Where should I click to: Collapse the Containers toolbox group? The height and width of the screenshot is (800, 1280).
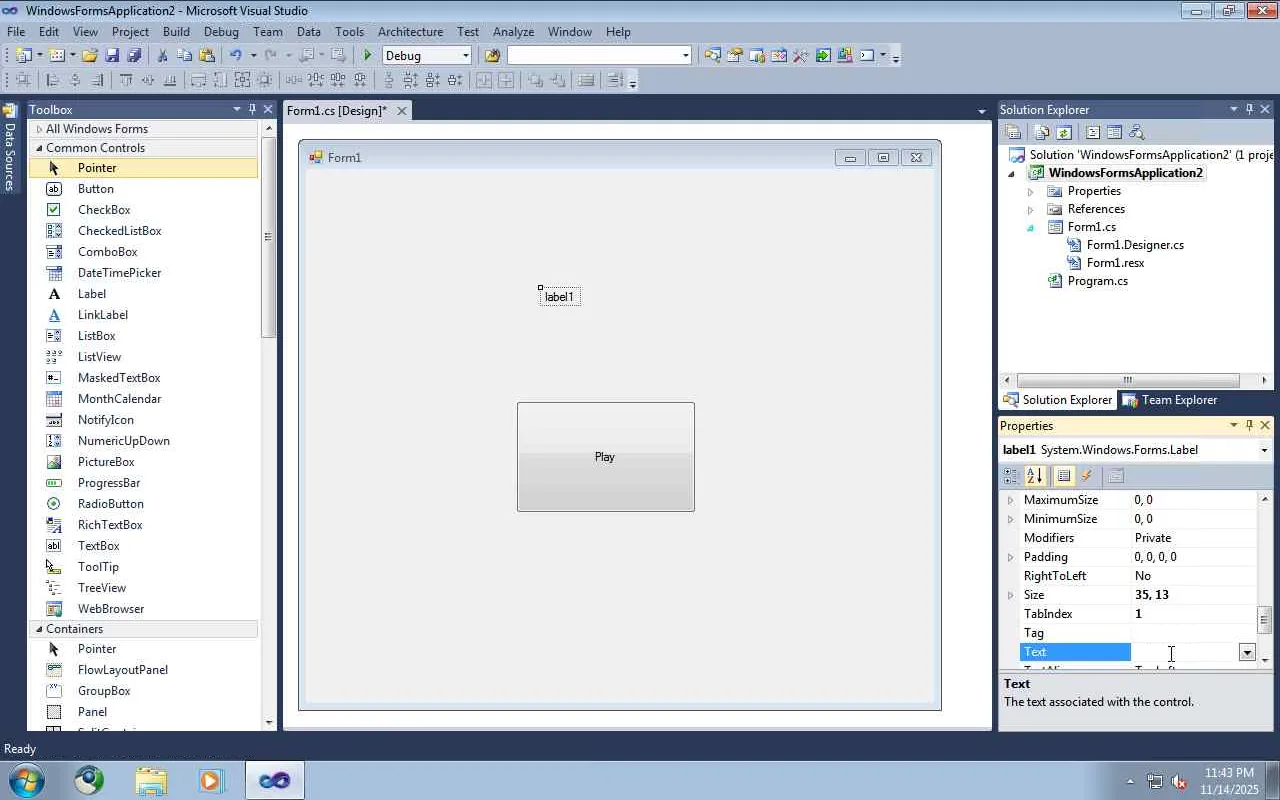(x=39, y=629)
